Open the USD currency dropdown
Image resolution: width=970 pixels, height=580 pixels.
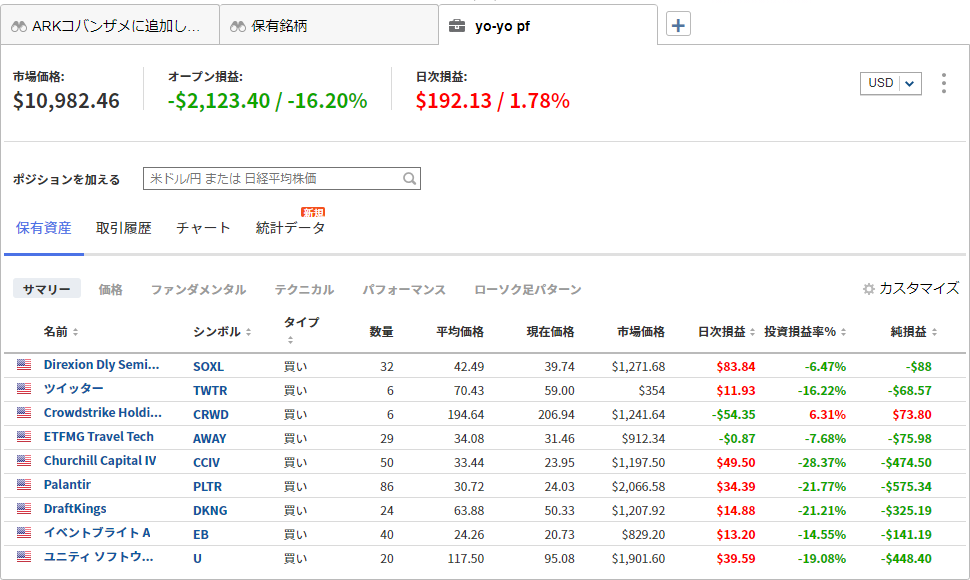pos(891,83)
